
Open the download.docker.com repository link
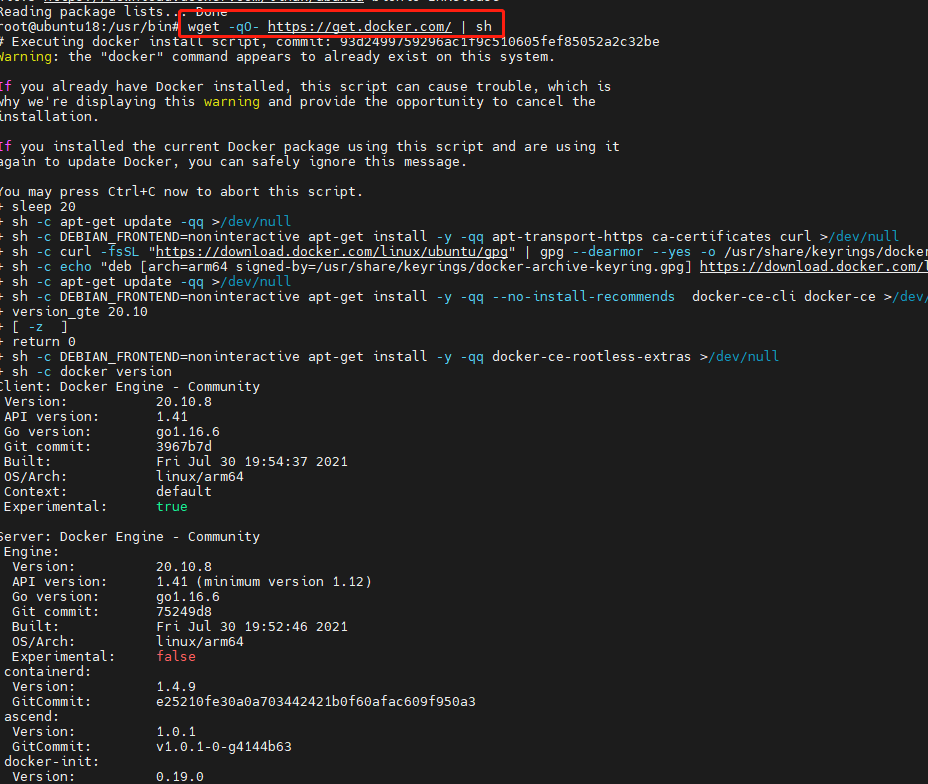coord(813,266)
